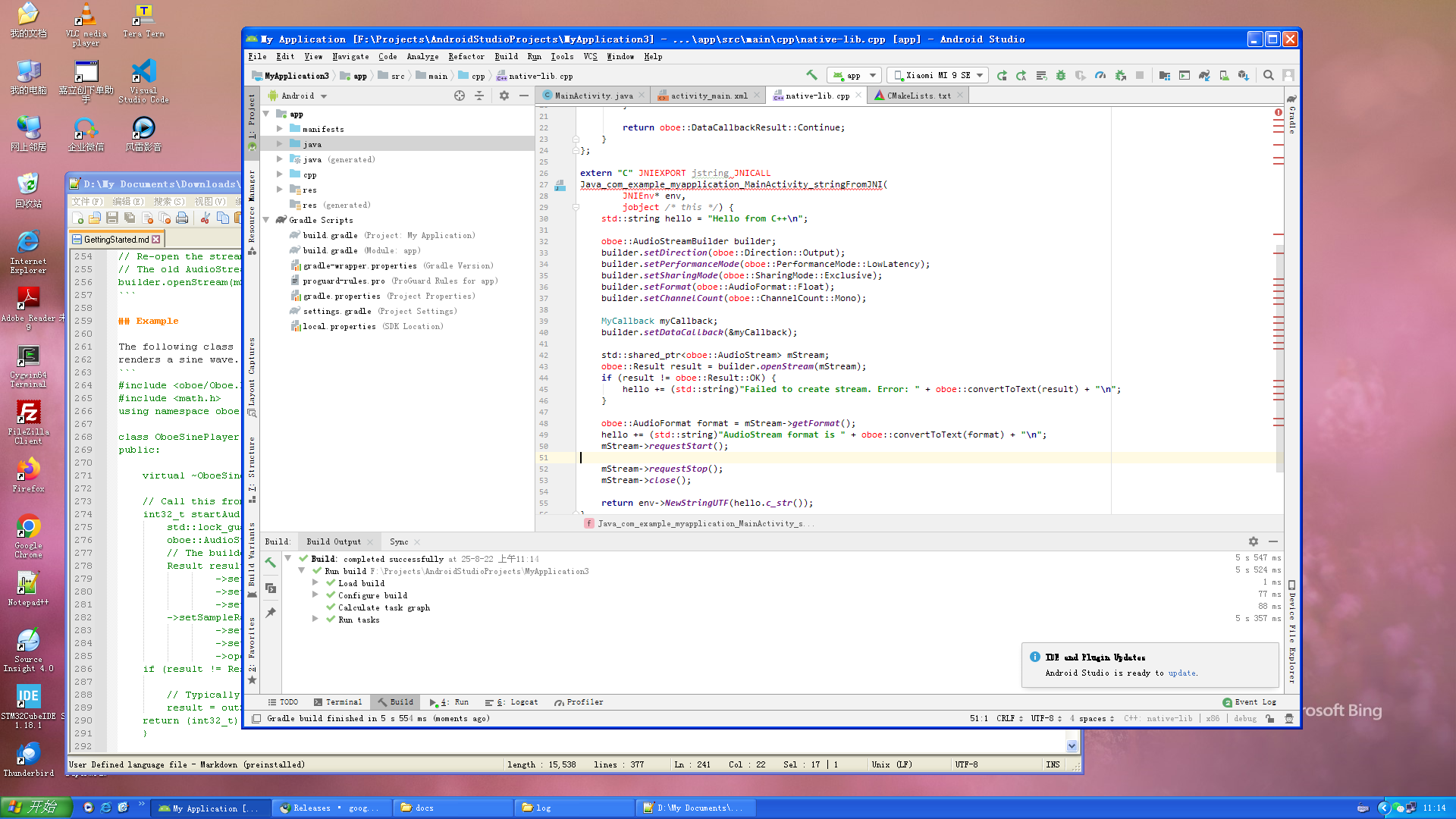Viewport: 1456px width, 819px height.
Task: Open the Terminal tool window button
Action: point(337,701)
